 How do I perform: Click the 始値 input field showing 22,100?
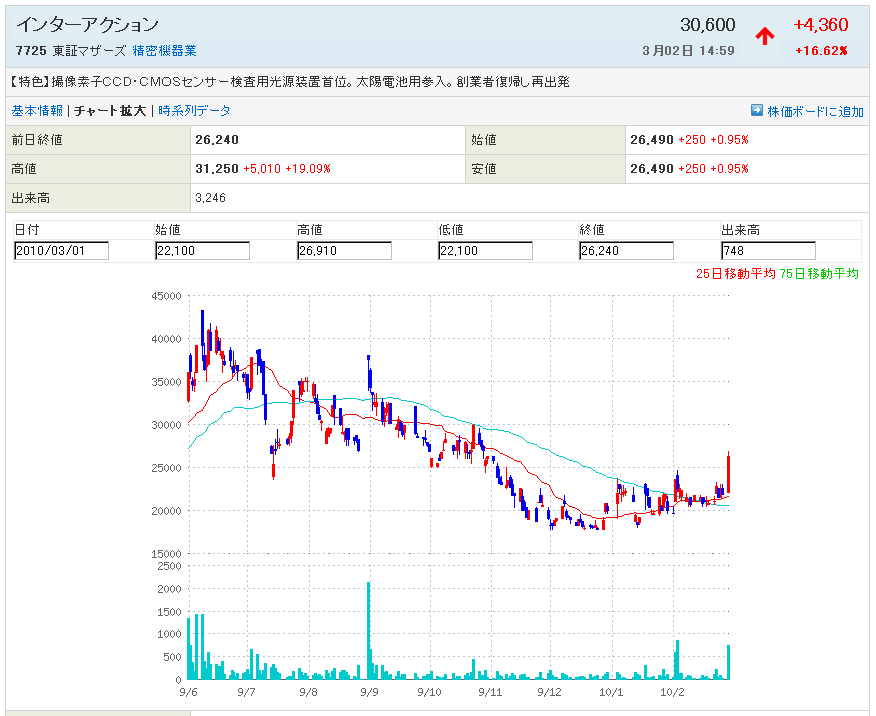tap(202, 251)
